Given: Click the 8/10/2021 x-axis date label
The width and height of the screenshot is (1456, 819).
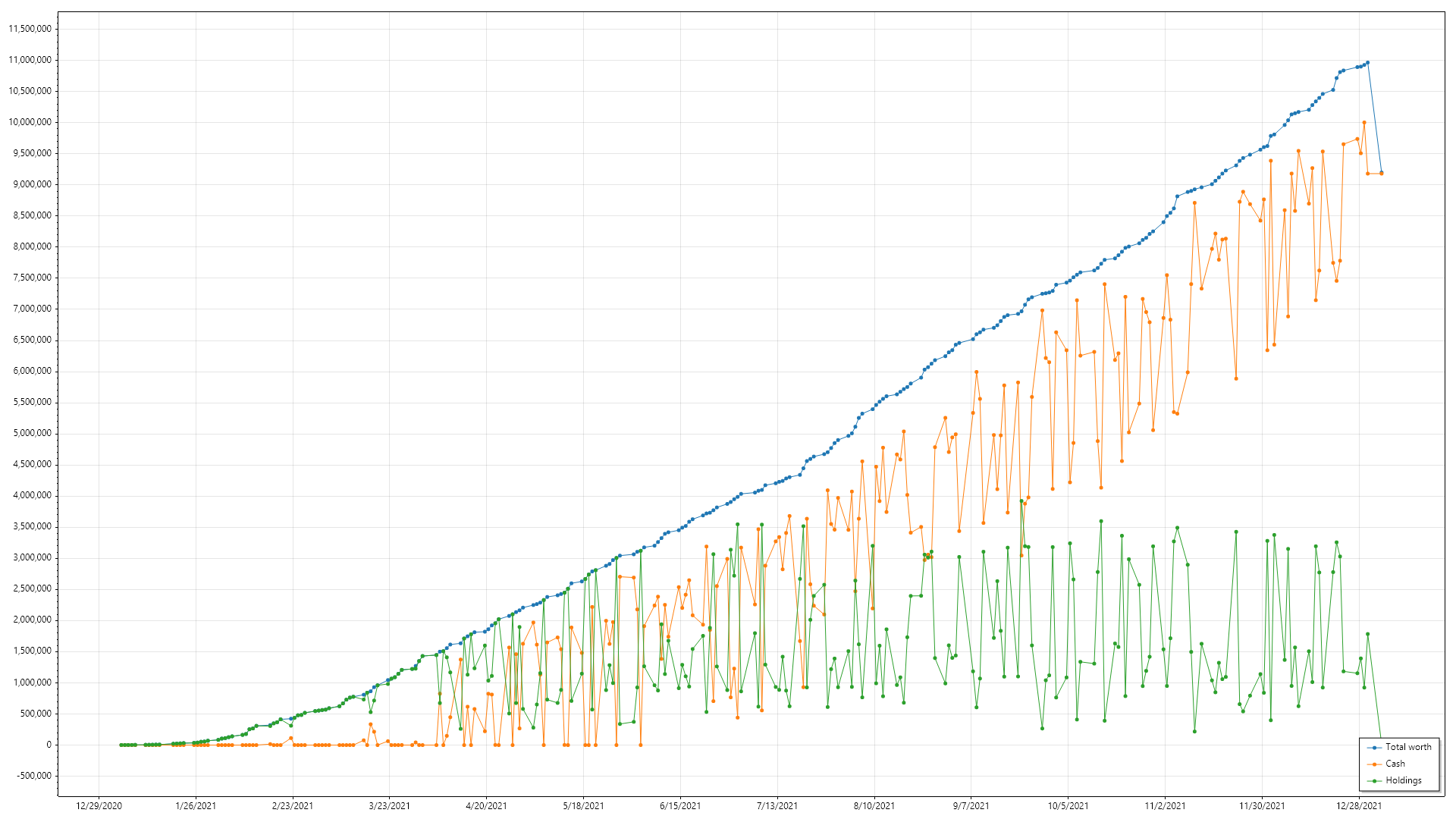Looking at the screenshot, I should 874,806.
